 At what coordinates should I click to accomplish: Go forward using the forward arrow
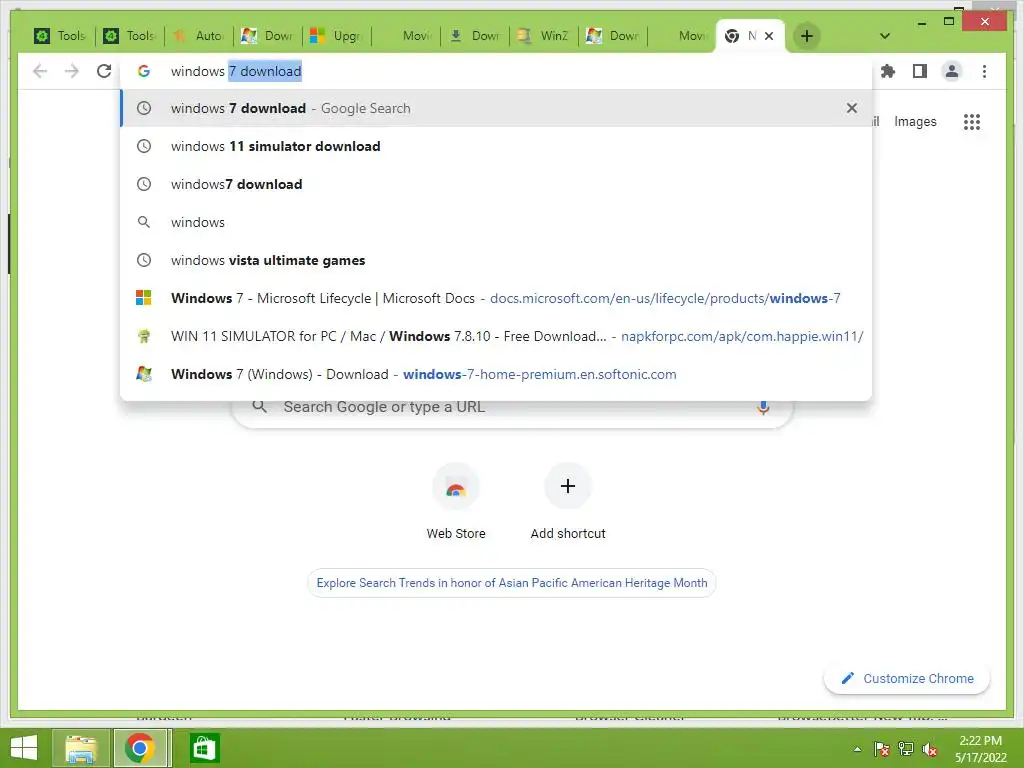pos(72,71)
